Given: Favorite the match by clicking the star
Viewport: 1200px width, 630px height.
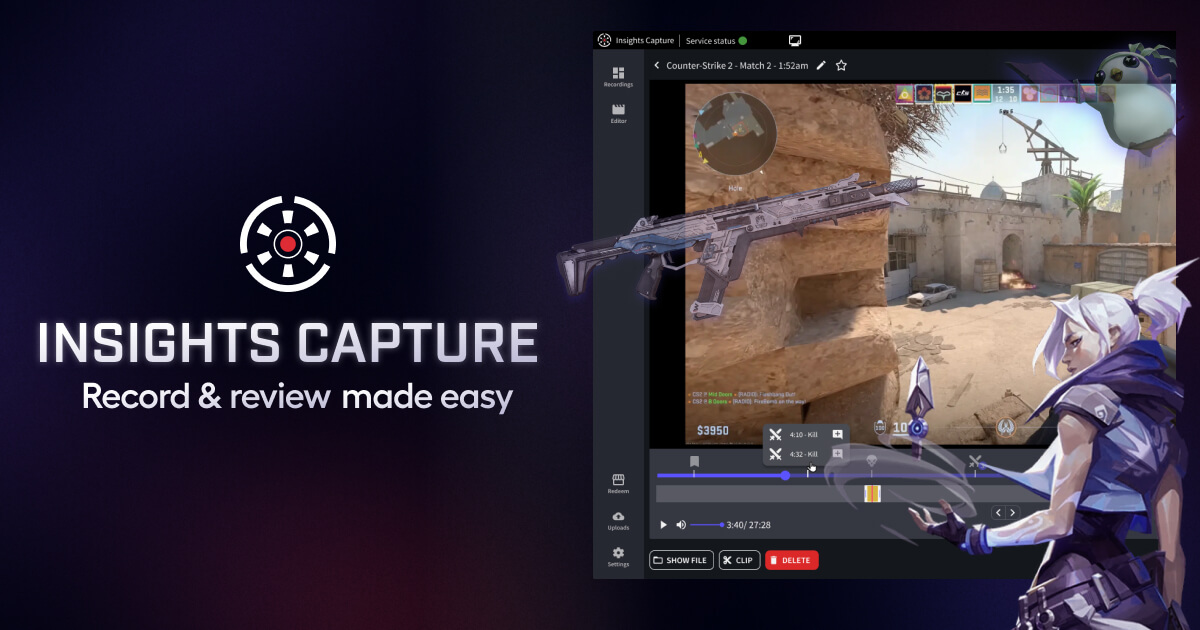Looking at the screenshot, I should 840,64.
